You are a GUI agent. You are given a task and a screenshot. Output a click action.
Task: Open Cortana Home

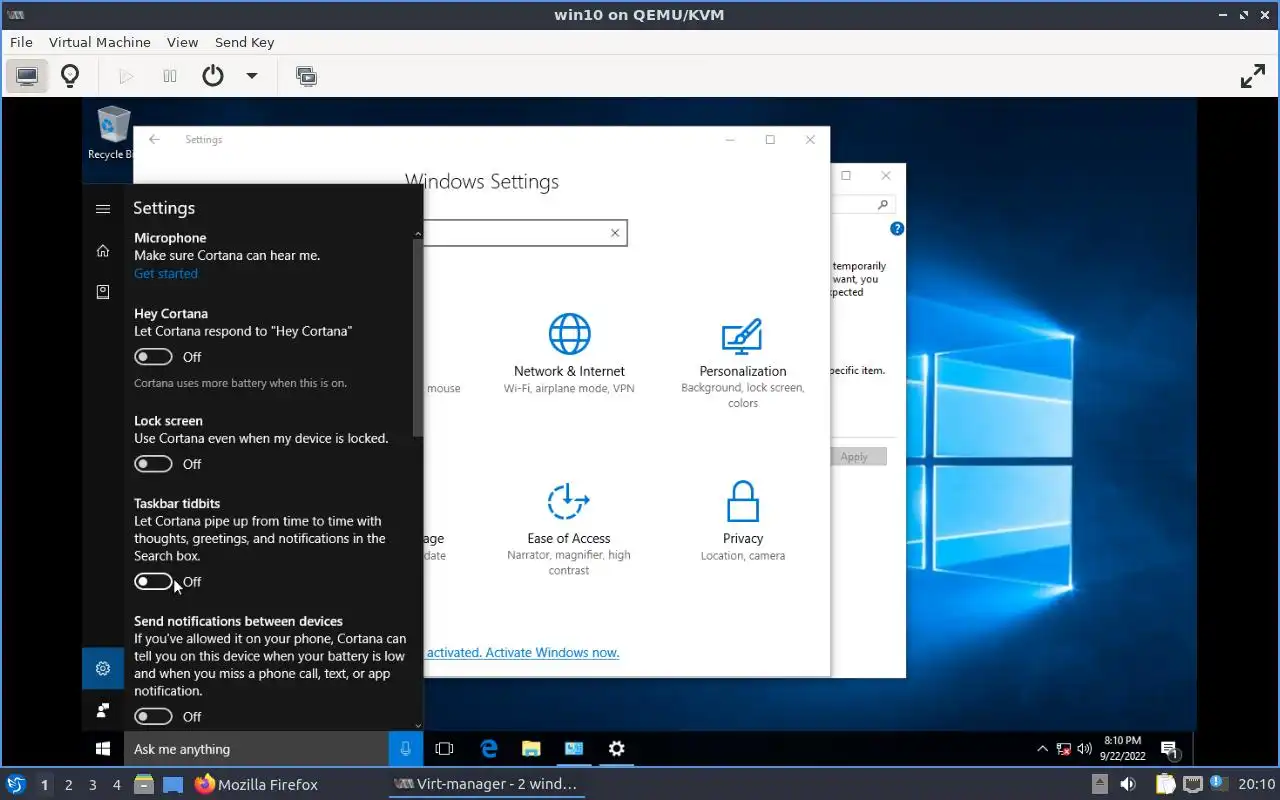coord(103,251)
